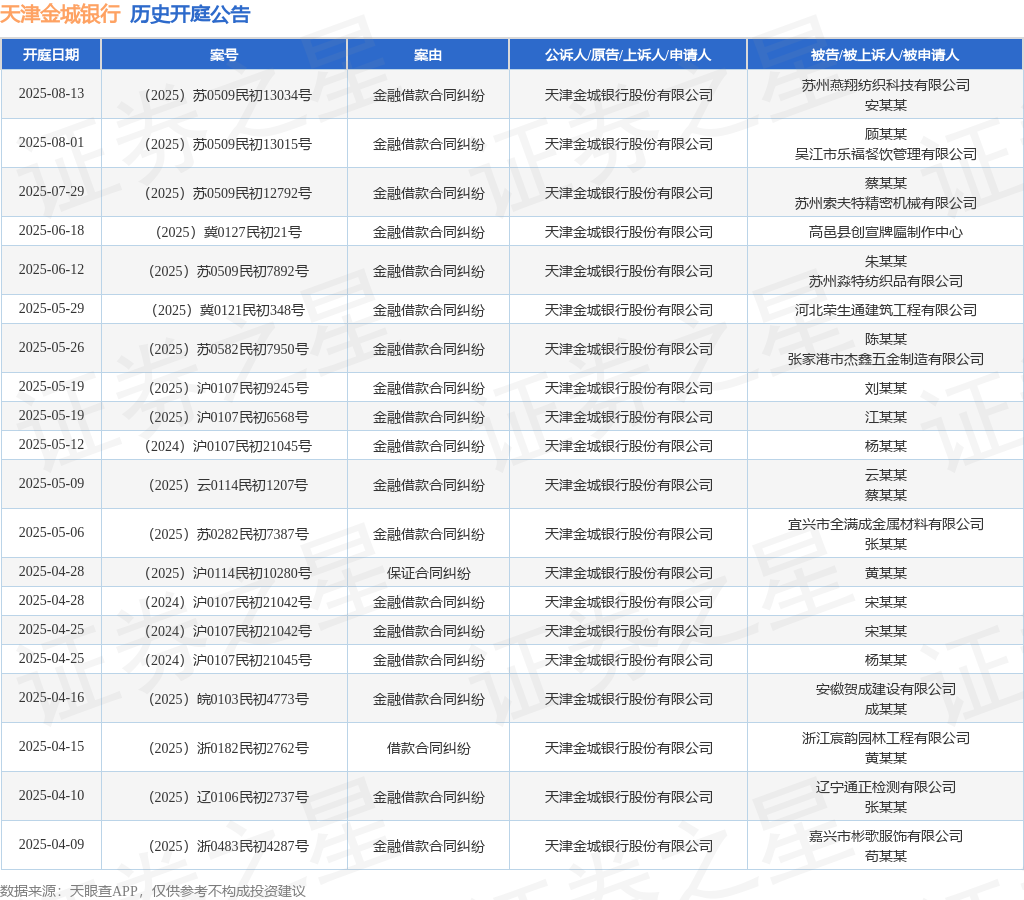Image resolution: width=1024 pixels, height=900 pixels.
Task: Select defendant 安徽贺成建设有限公司
Action: coord(886,689)
